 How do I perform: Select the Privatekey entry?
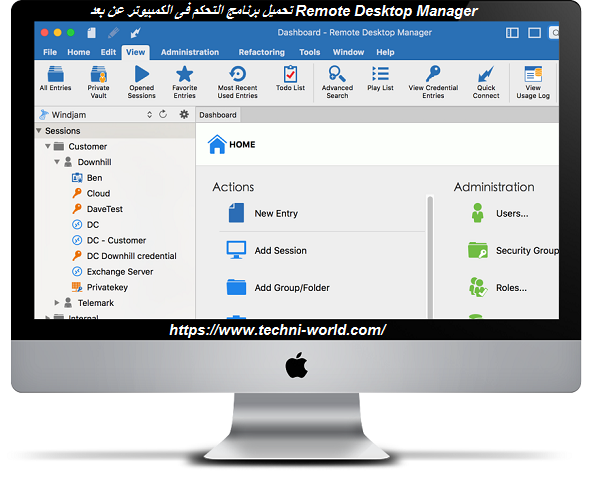pos(107,287)
